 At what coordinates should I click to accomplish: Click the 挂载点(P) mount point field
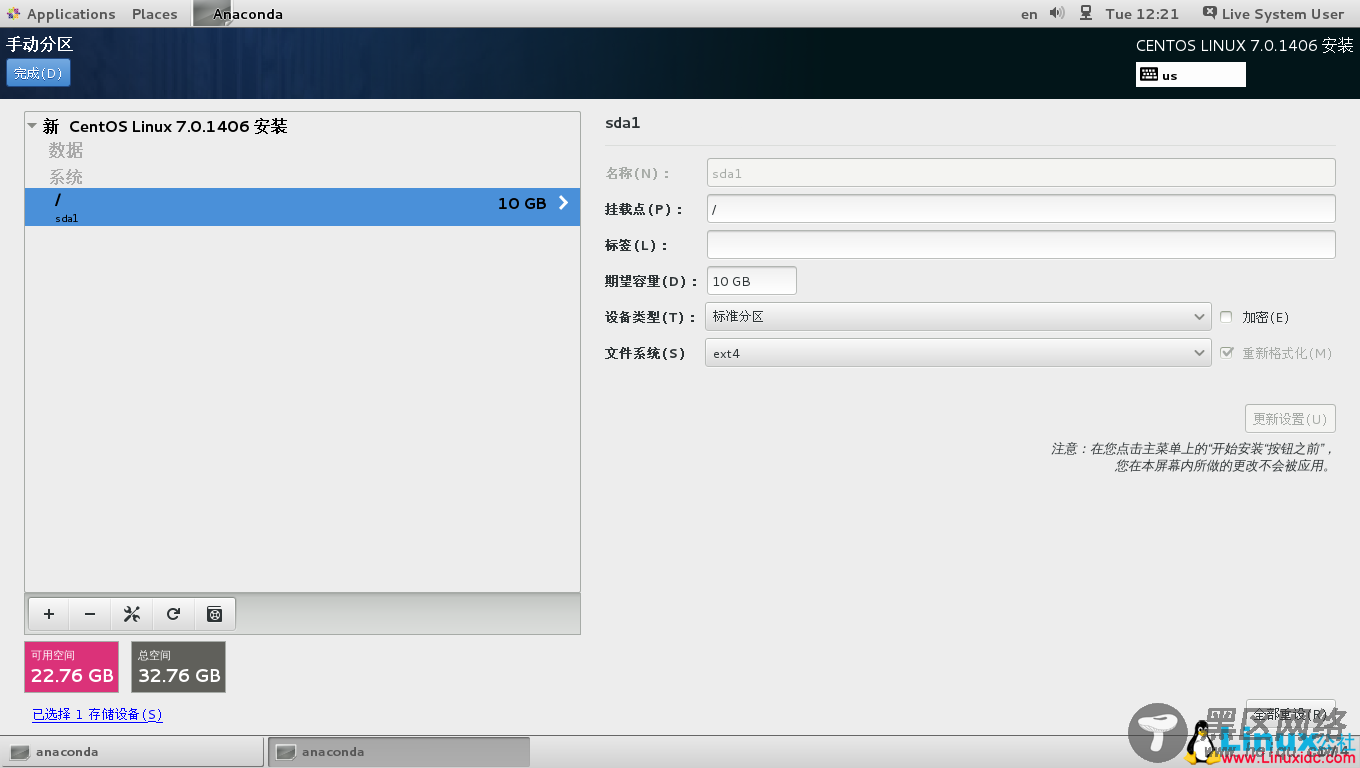[x=1021, y=209]
